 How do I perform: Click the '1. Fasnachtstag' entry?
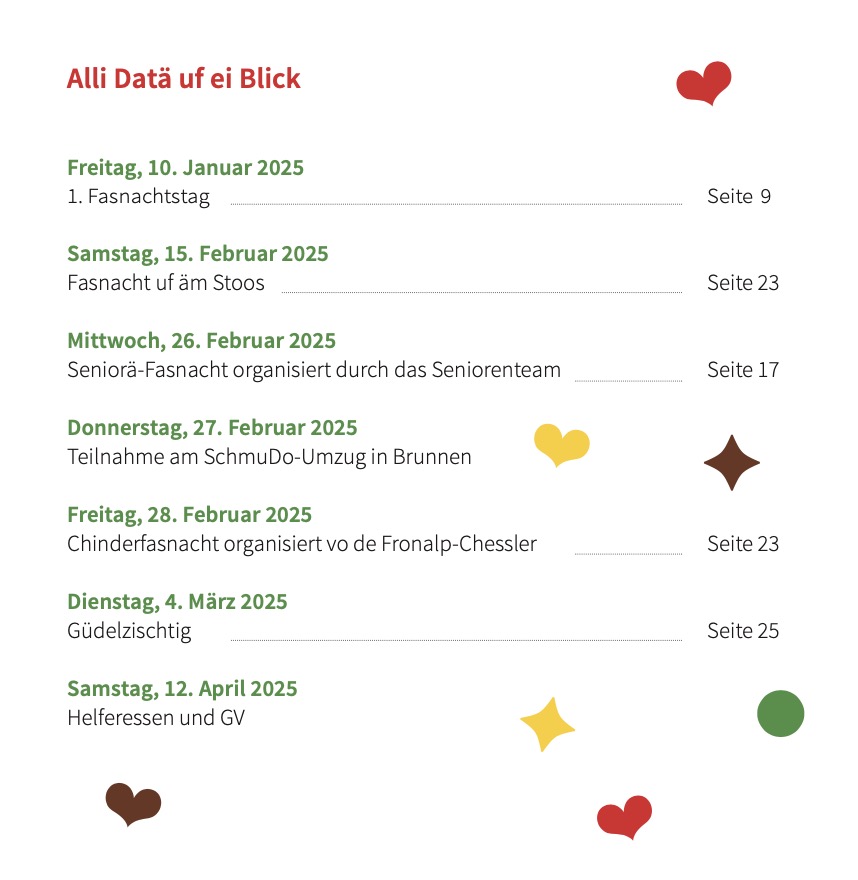pyautogui.click(x=139, y=197)
